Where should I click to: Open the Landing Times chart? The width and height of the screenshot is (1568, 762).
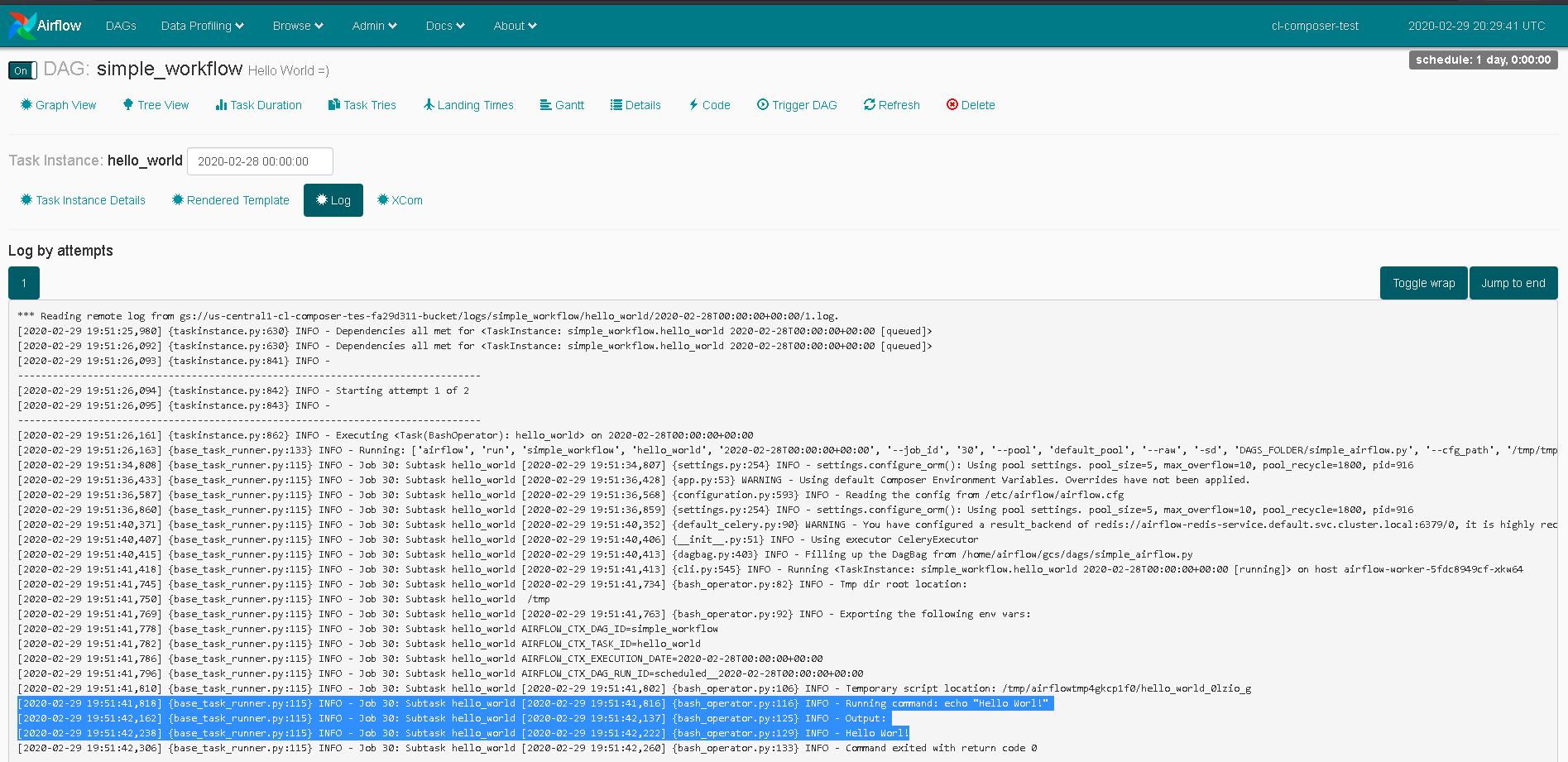[468, 104]
